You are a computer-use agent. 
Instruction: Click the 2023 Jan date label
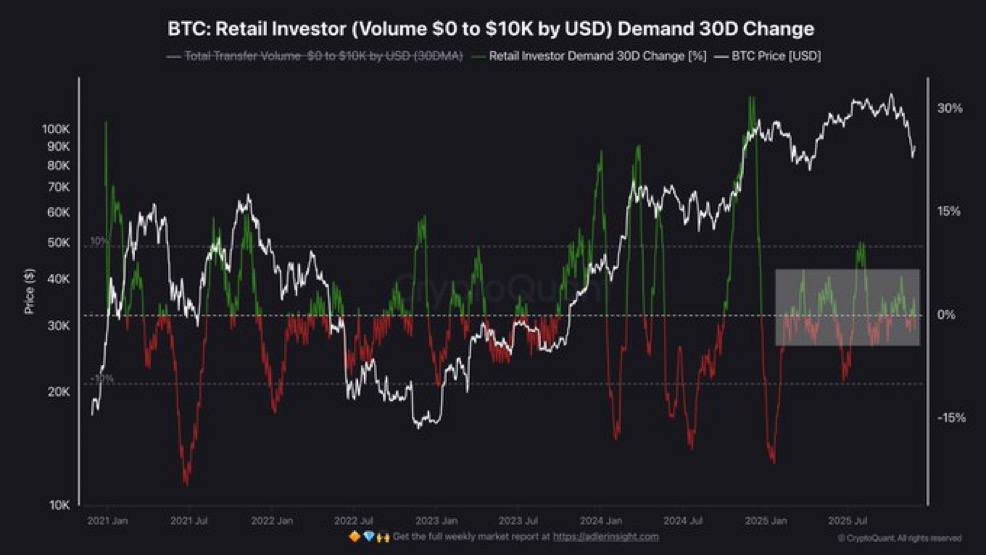pyautogui.click(x=436, y=520)
